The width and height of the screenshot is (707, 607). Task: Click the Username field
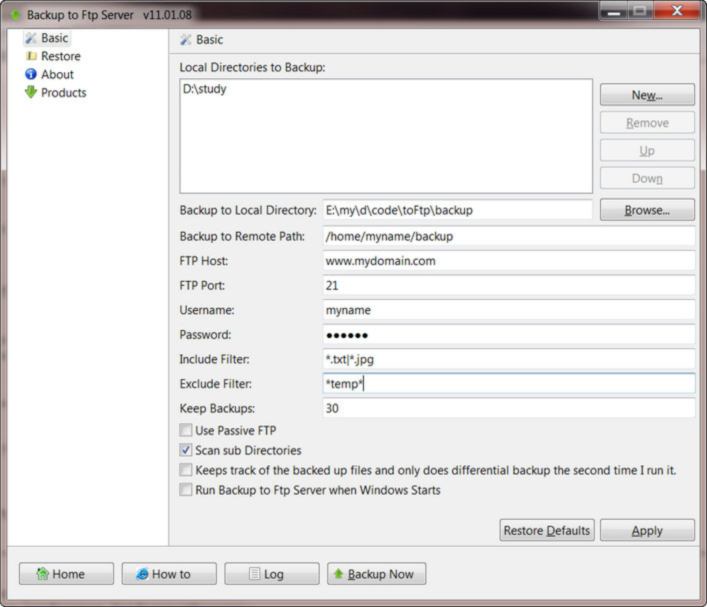coord(509,310)
